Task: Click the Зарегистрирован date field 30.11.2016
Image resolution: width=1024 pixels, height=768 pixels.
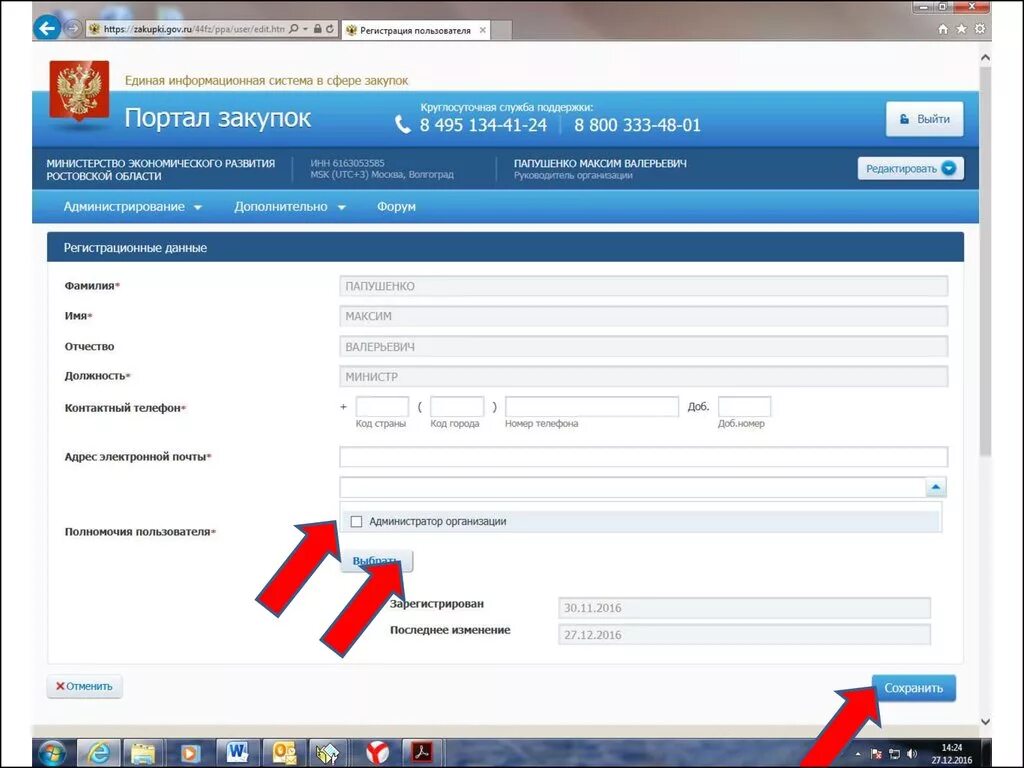Action: (x=744, y=608)
